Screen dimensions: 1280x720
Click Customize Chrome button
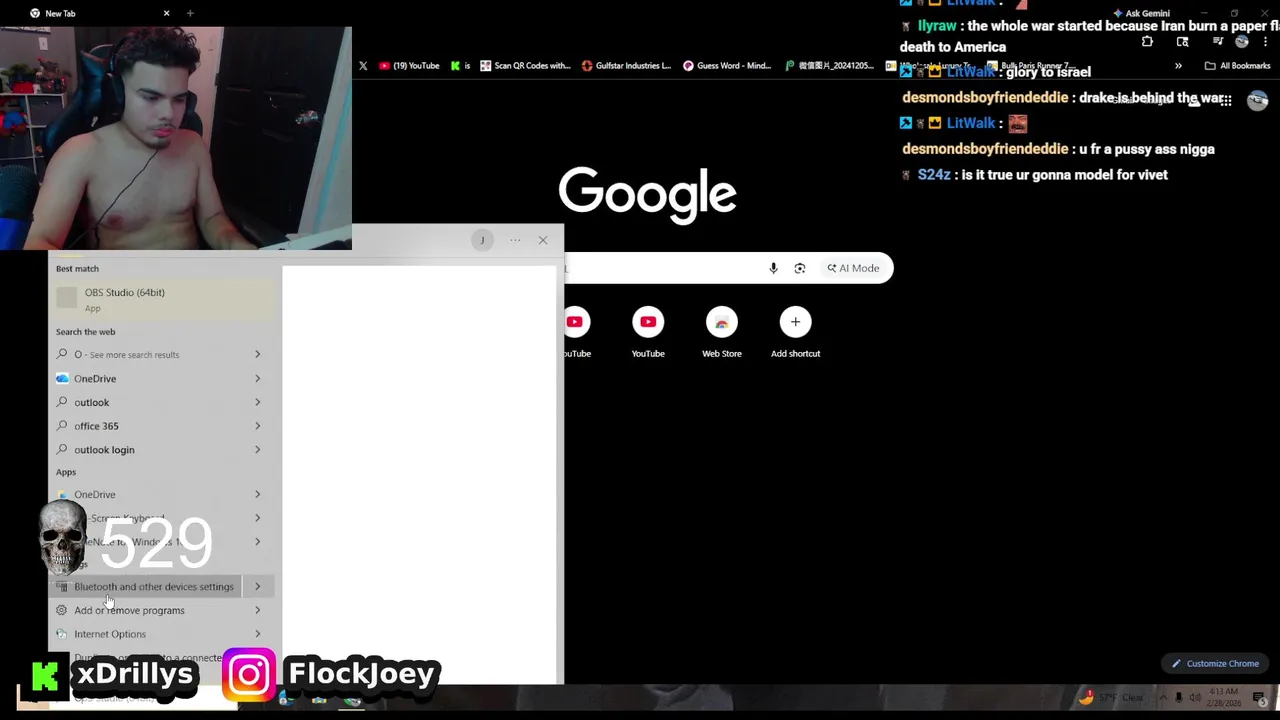click(1215, 663)
